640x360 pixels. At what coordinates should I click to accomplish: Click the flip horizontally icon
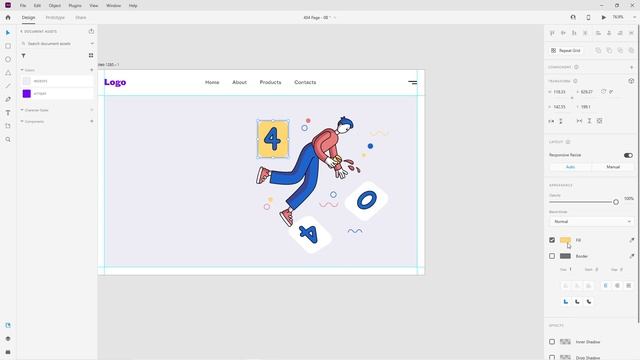(x=551, y=121)
